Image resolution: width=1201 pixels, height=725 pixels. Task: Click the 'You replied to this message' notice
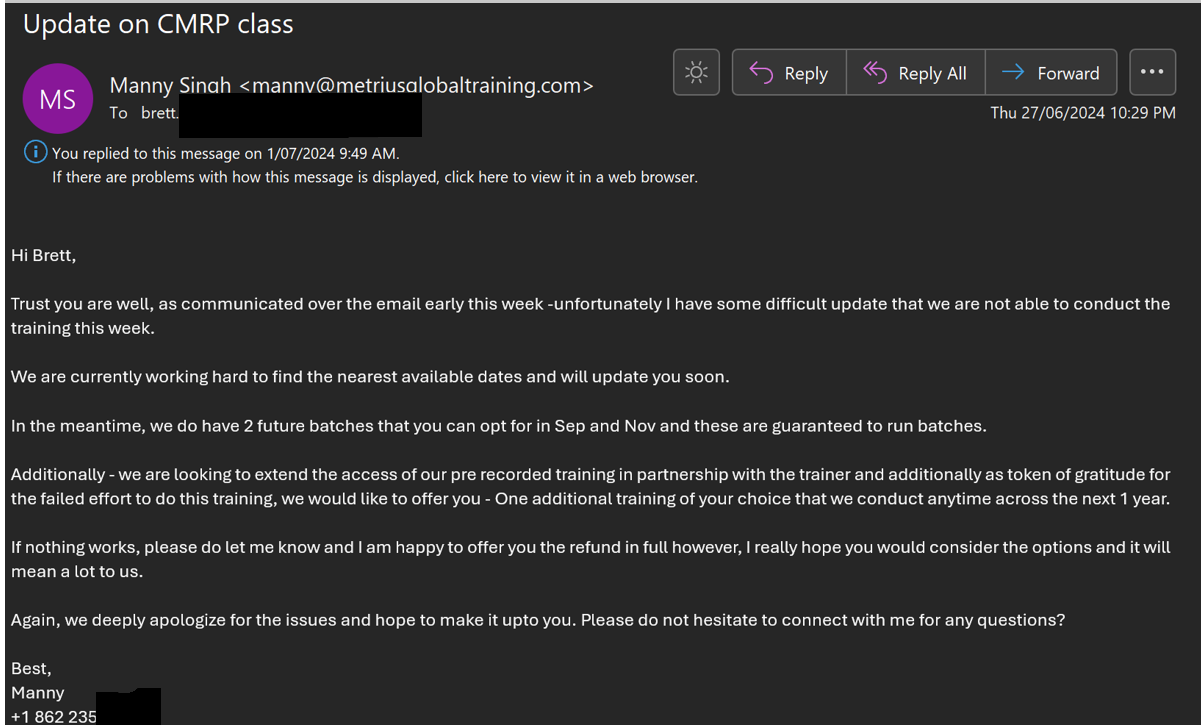(225, 153)
